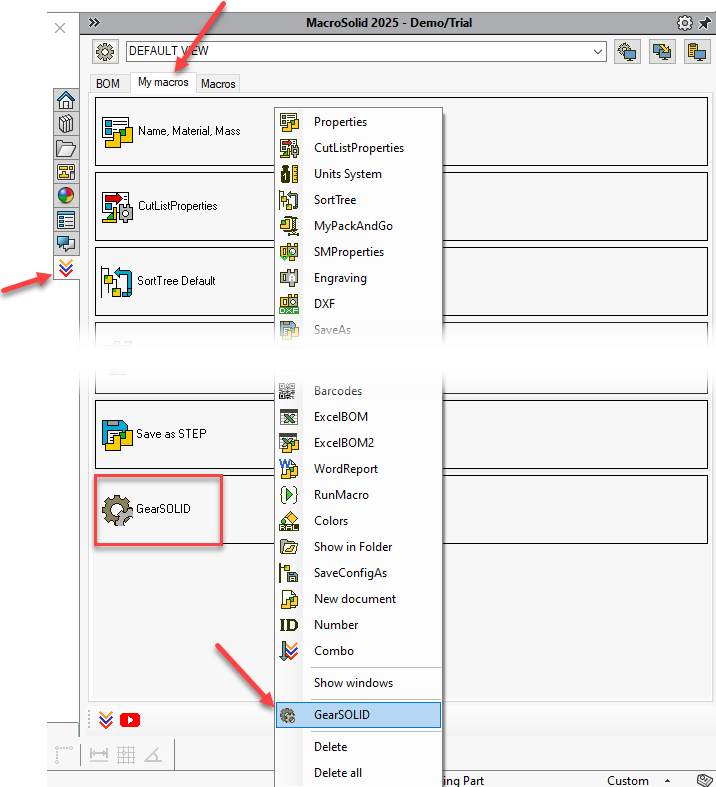This screenshot has height=787, width=716.
Task: Select the MacroSolid chevrons sidebar tab
Action: [x=66, y=268]
